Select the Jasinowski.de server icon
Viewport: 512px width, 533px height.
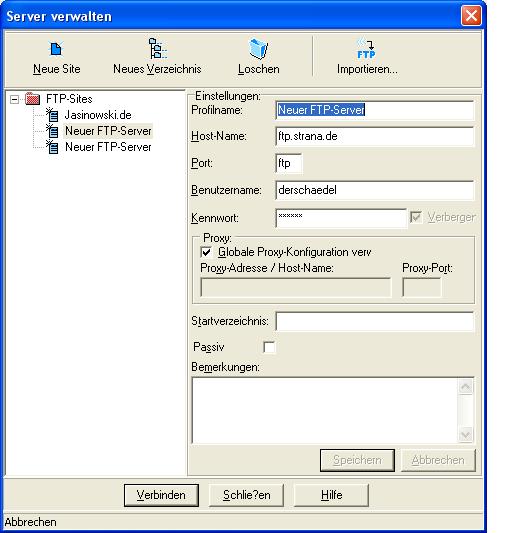click(x=52, y=115)
